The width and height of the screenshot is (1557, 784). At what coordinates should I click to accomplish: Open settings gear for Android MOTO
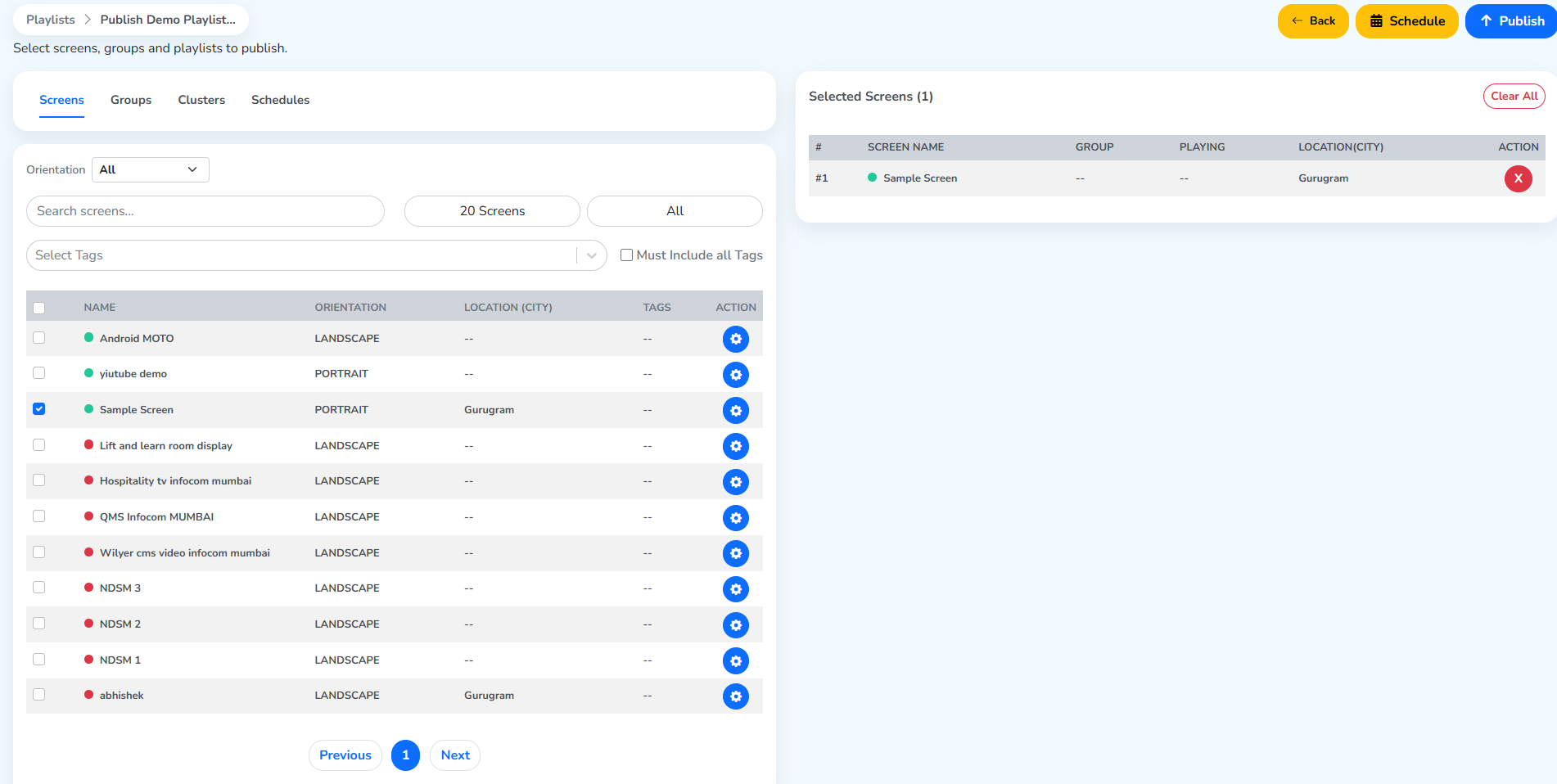coord(735,339)
